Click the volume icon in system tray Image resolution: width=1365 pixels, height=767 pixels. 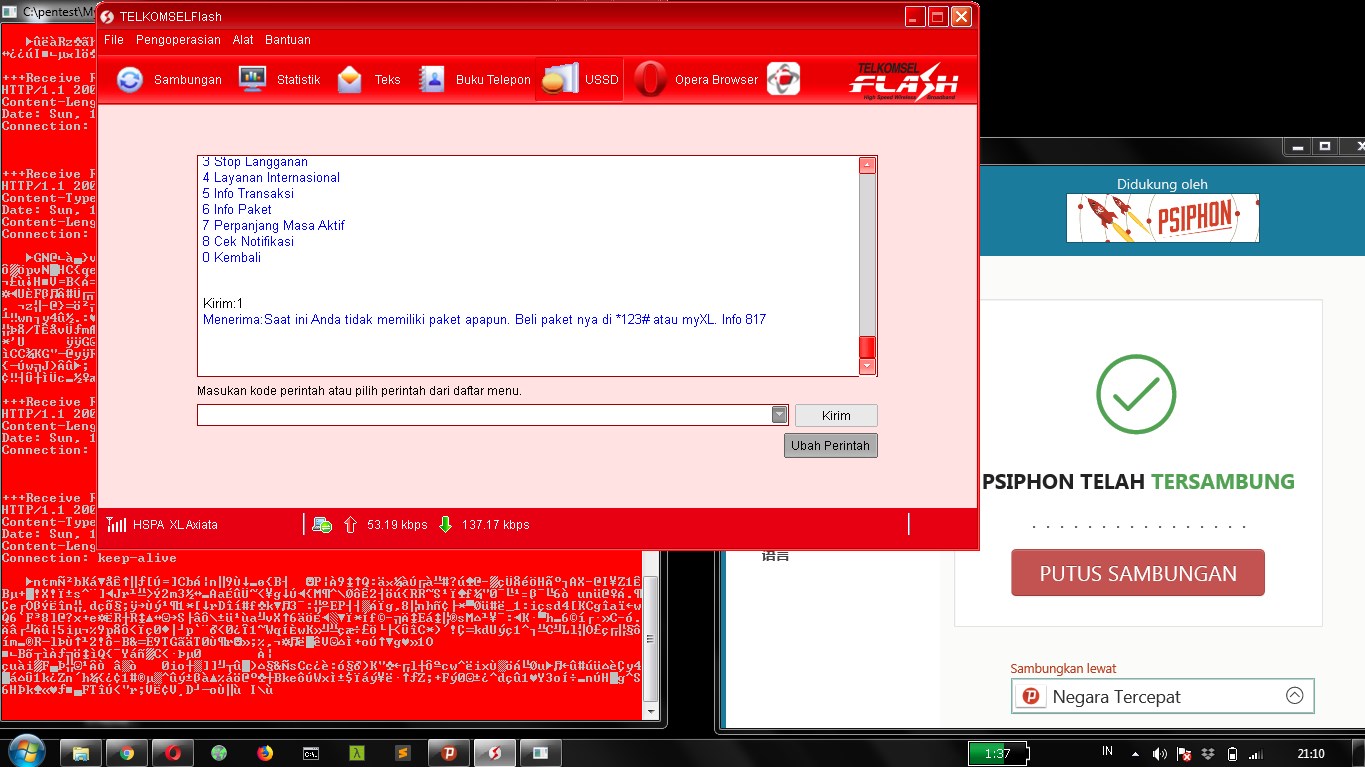click(1159, 753)
